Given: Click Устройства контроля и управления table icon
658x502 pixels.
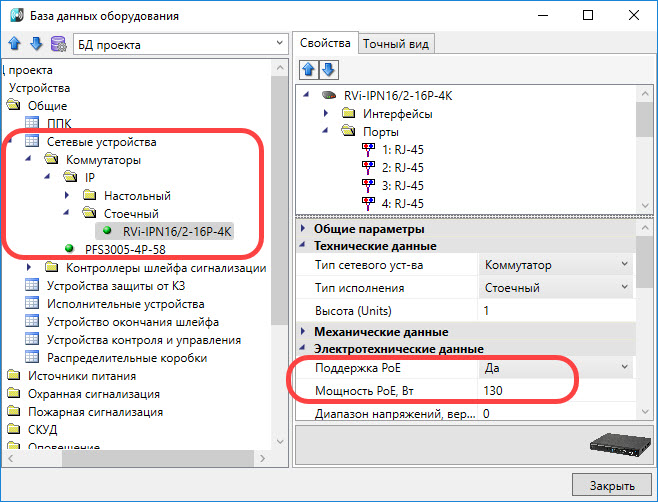Looking at the screenshot, I should pos(32,339).
